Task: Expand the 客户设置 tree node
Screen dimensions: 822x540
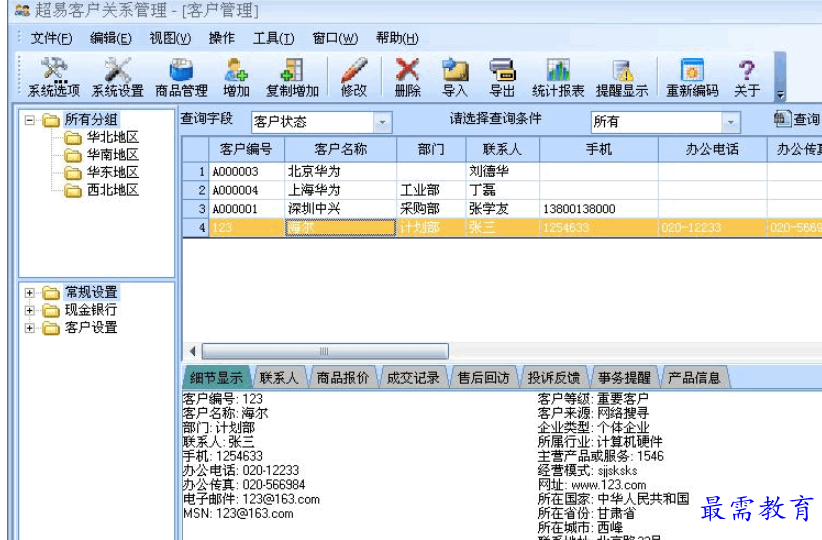Action: pyautogui.click(x=30, y=328)
